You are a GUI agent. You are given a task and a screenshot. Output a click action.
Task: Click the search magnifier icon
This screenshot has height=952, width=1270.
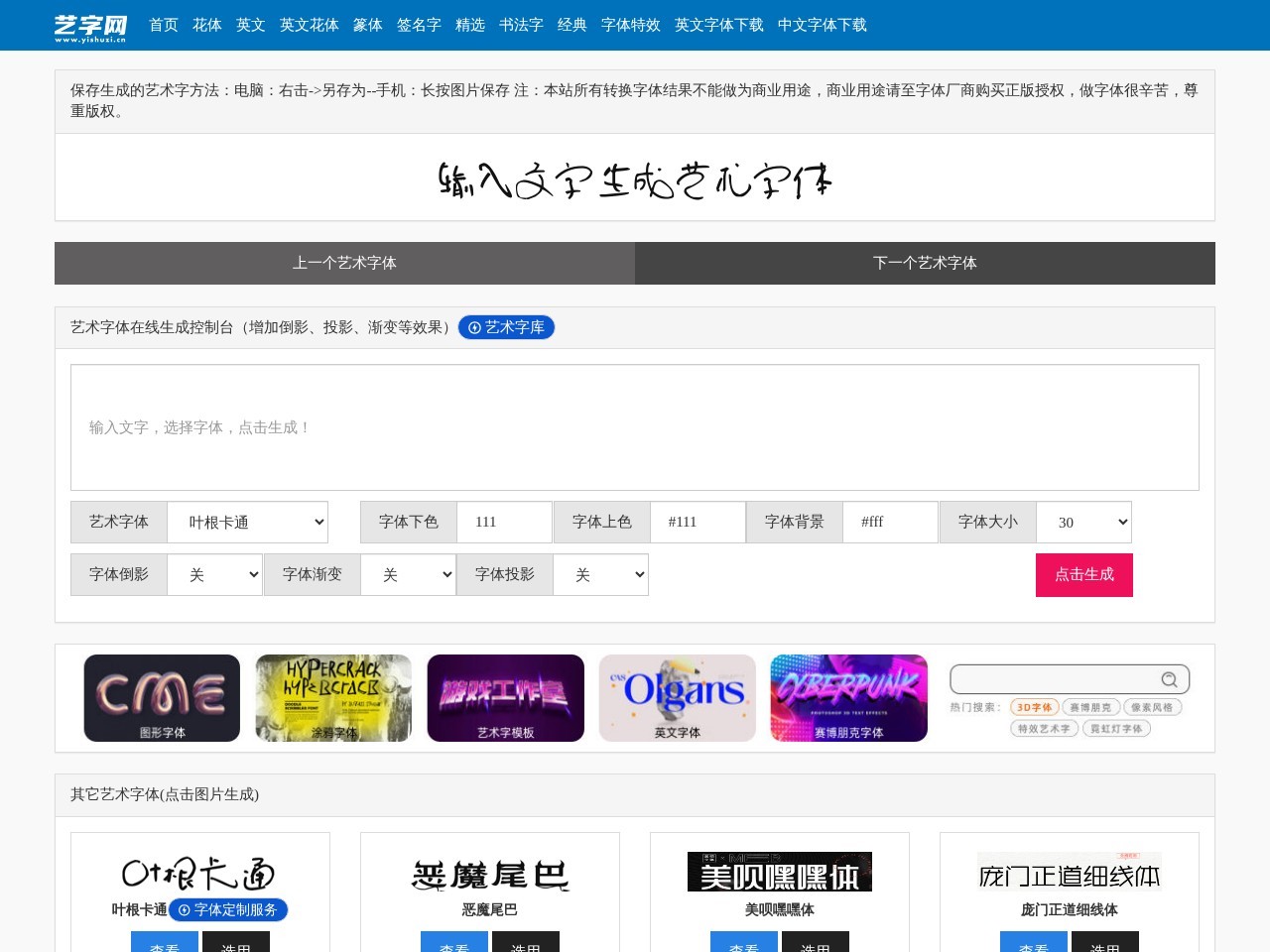pyautogui.click(x=1169, y=679)
